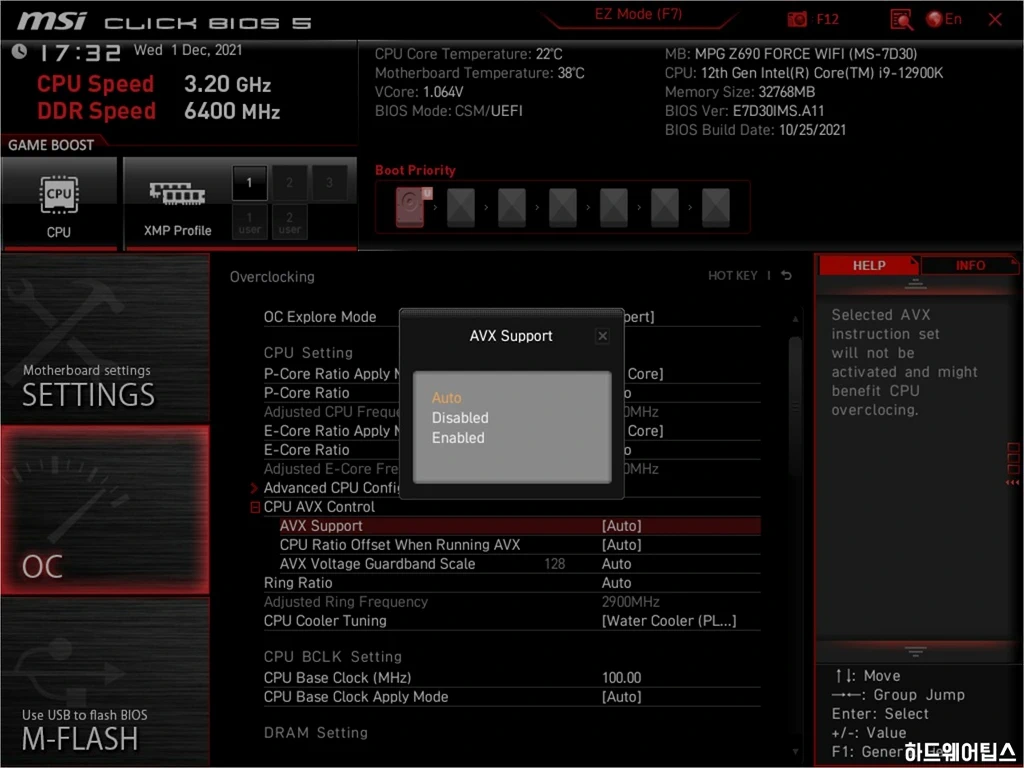Click the clock icon beside the time
Image resolution: width=1024 pixels, height=768 pixels.
20,51
